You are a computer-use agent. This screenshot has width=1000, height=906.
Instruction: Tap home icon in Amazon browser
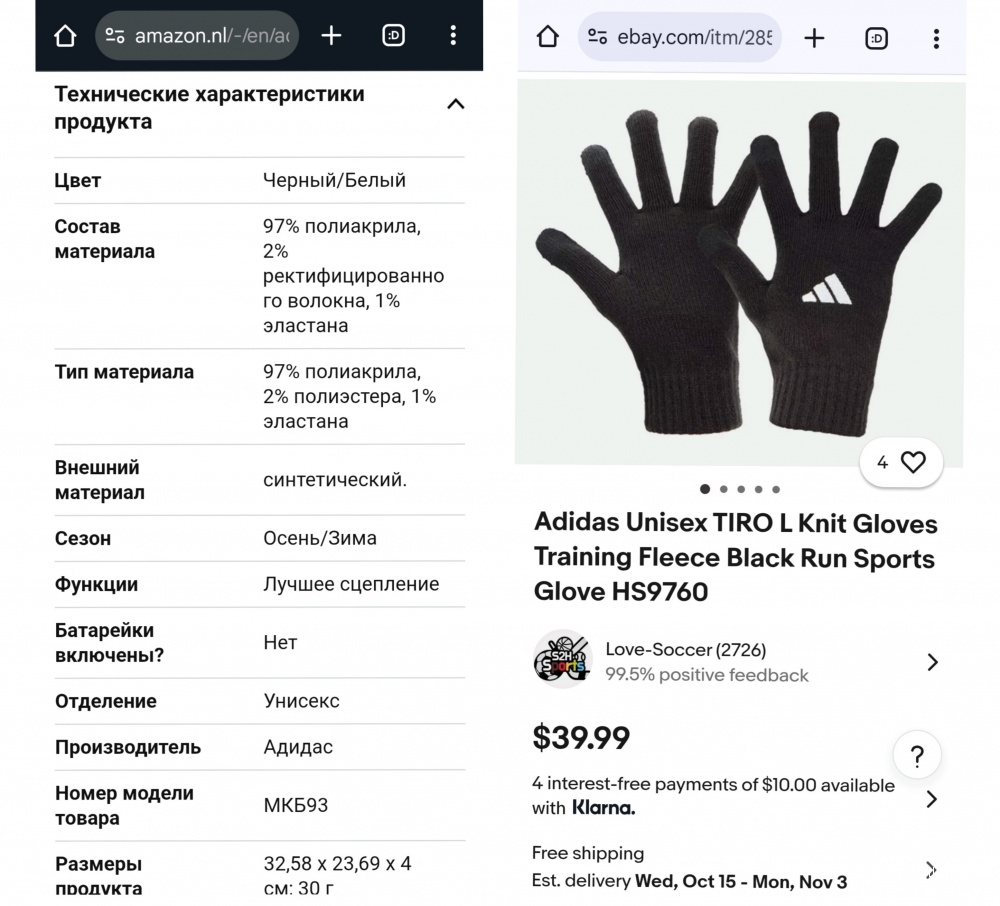pyautogui.click(x=65, y=36)
